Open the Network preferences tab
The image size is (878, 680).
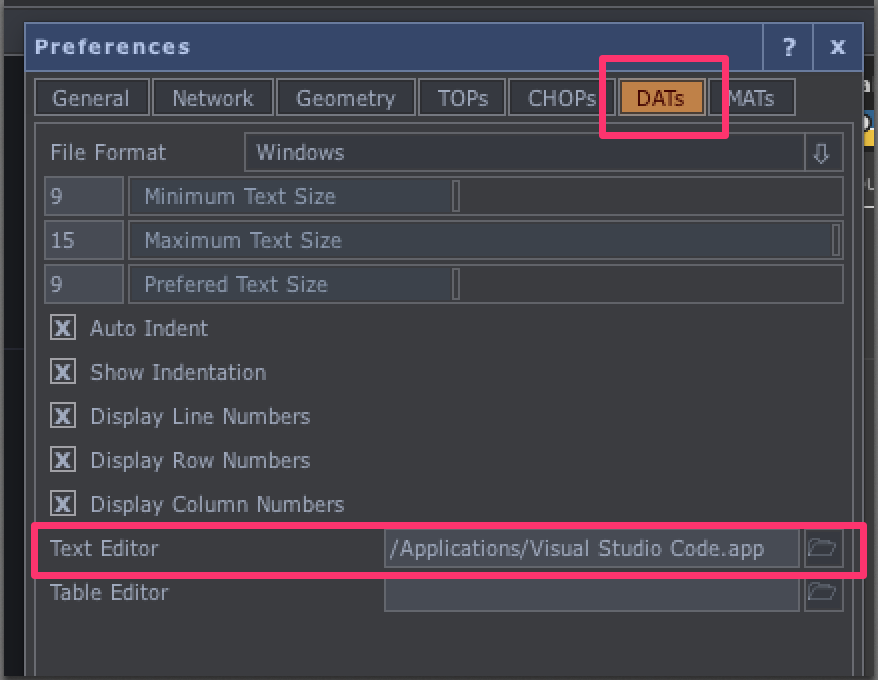pos(212,98)
